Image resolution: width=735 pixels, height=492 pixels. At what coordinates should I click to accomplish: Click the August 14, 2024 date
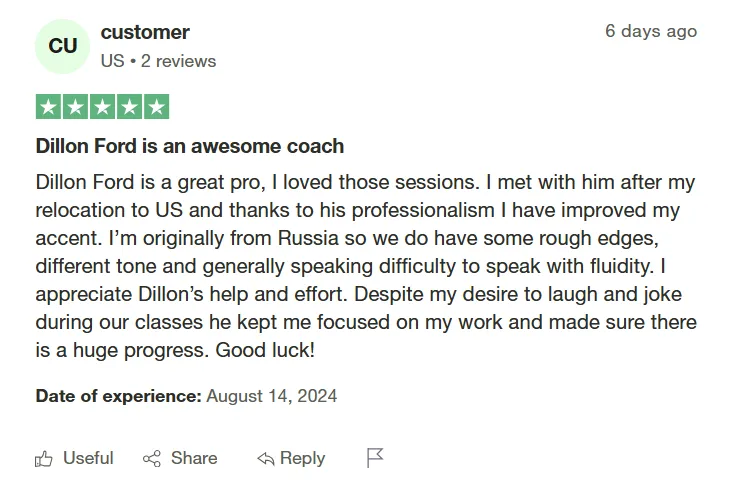pos(272,396)
